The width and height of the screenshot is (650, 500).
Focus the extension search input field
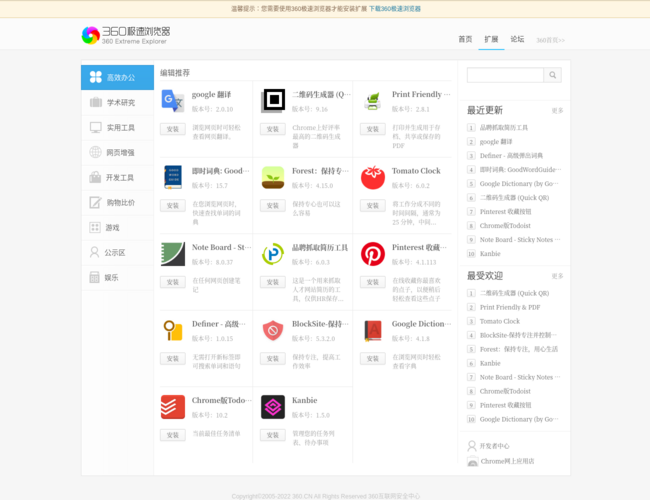[505, 75]
